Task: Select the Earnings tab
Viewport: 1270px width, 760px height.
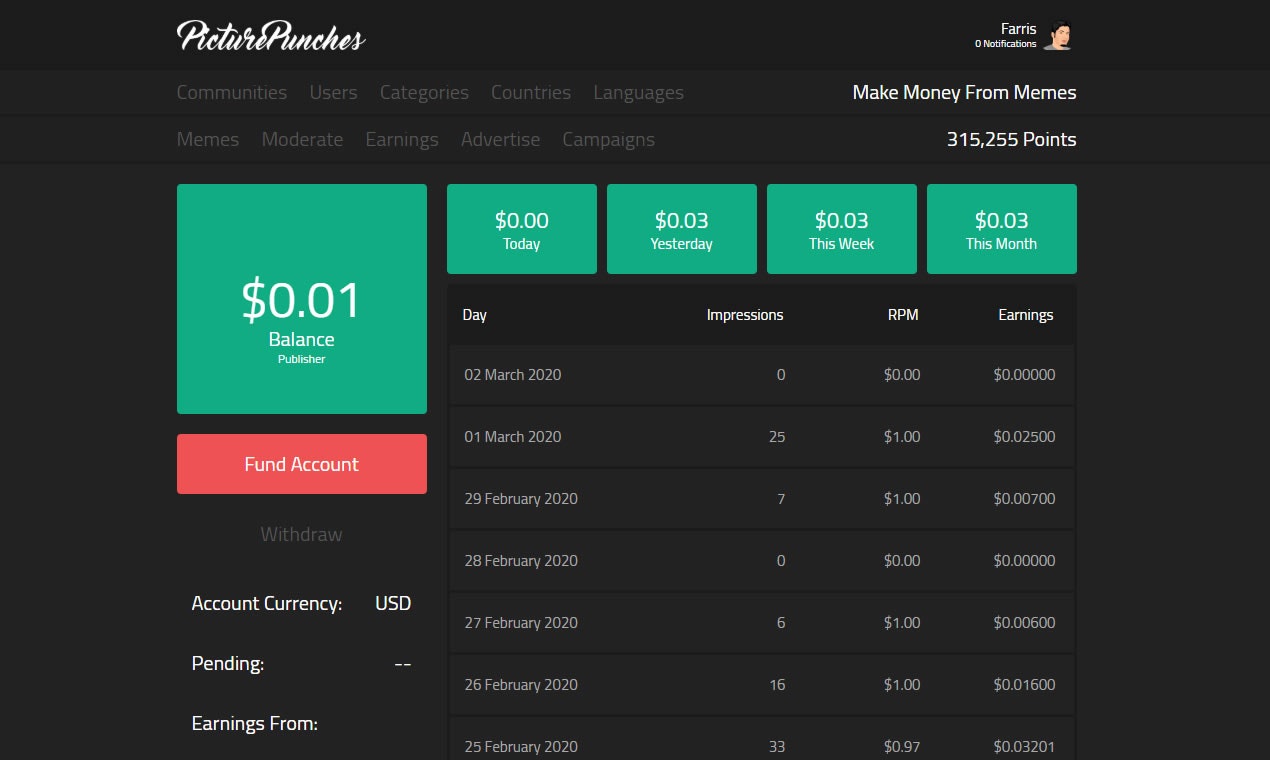Action: point(402,139)
